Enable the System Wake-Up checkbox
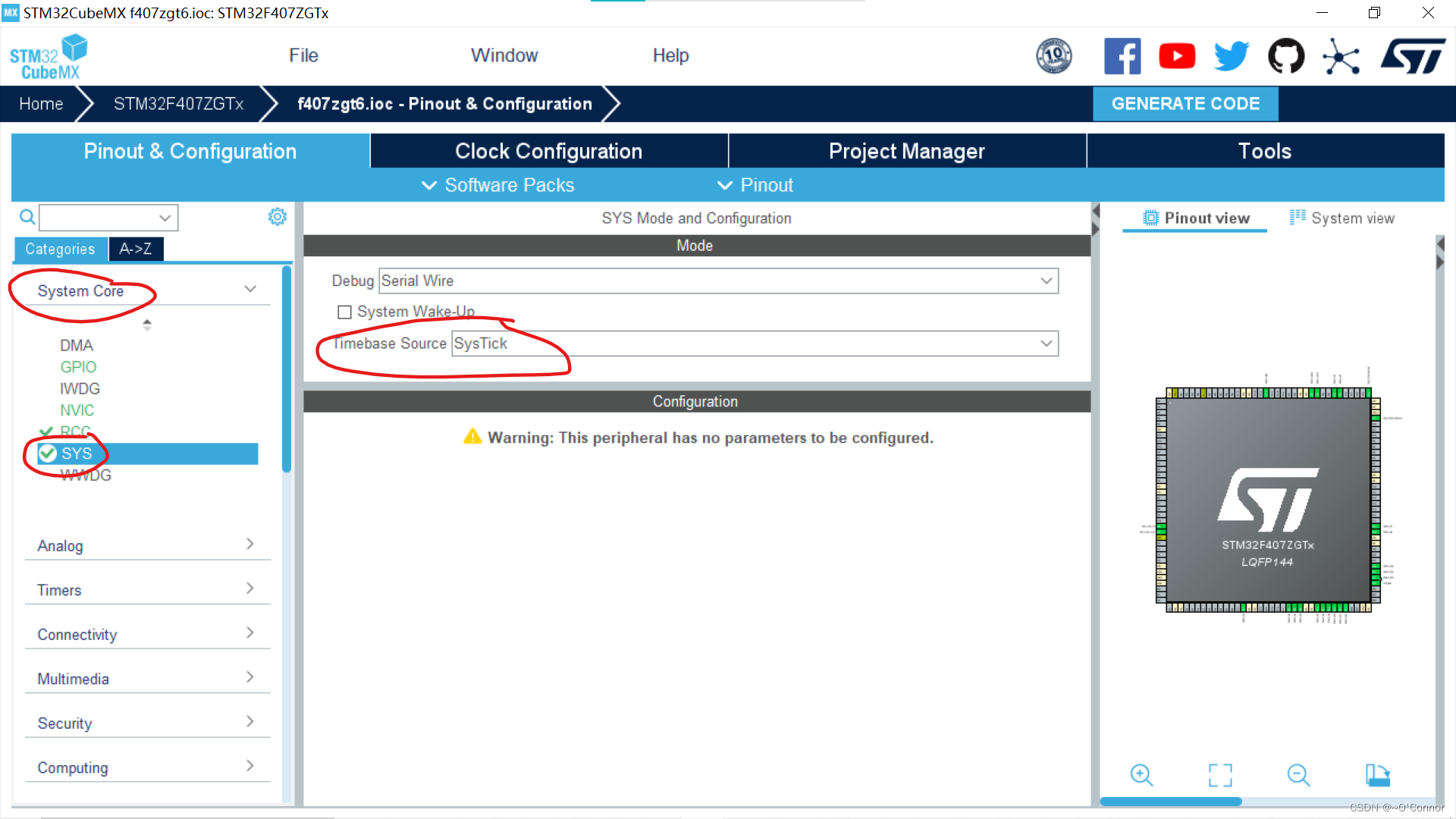 click(x=345, y=312)
